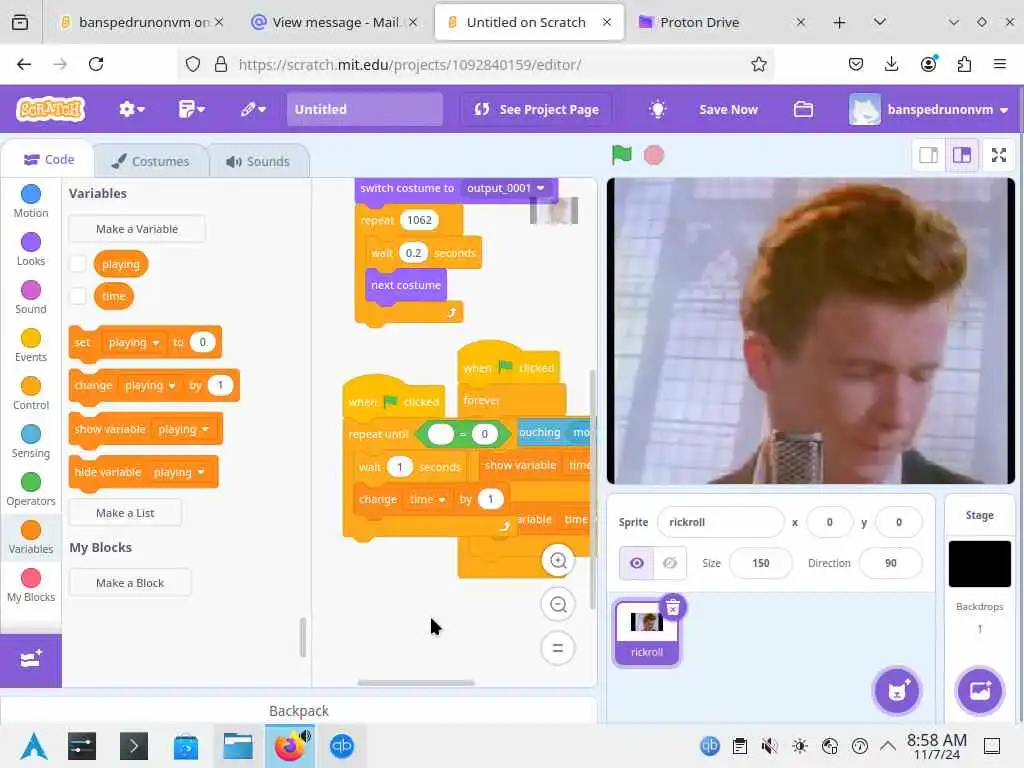Enter full screen stage mode
The image size is (1024, 768).
(x=999, y=155)
